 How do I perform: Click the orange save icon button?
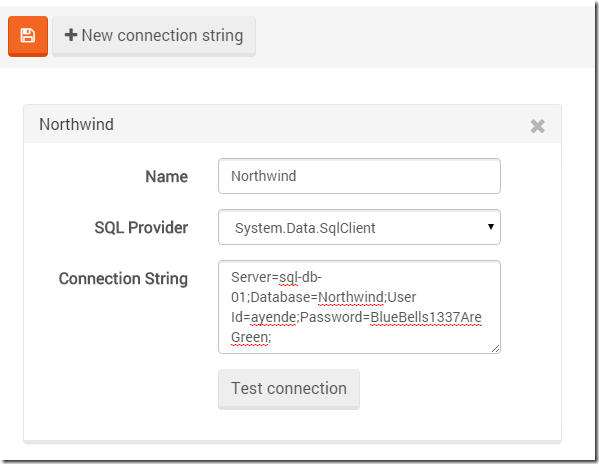[x=28, y=36]
